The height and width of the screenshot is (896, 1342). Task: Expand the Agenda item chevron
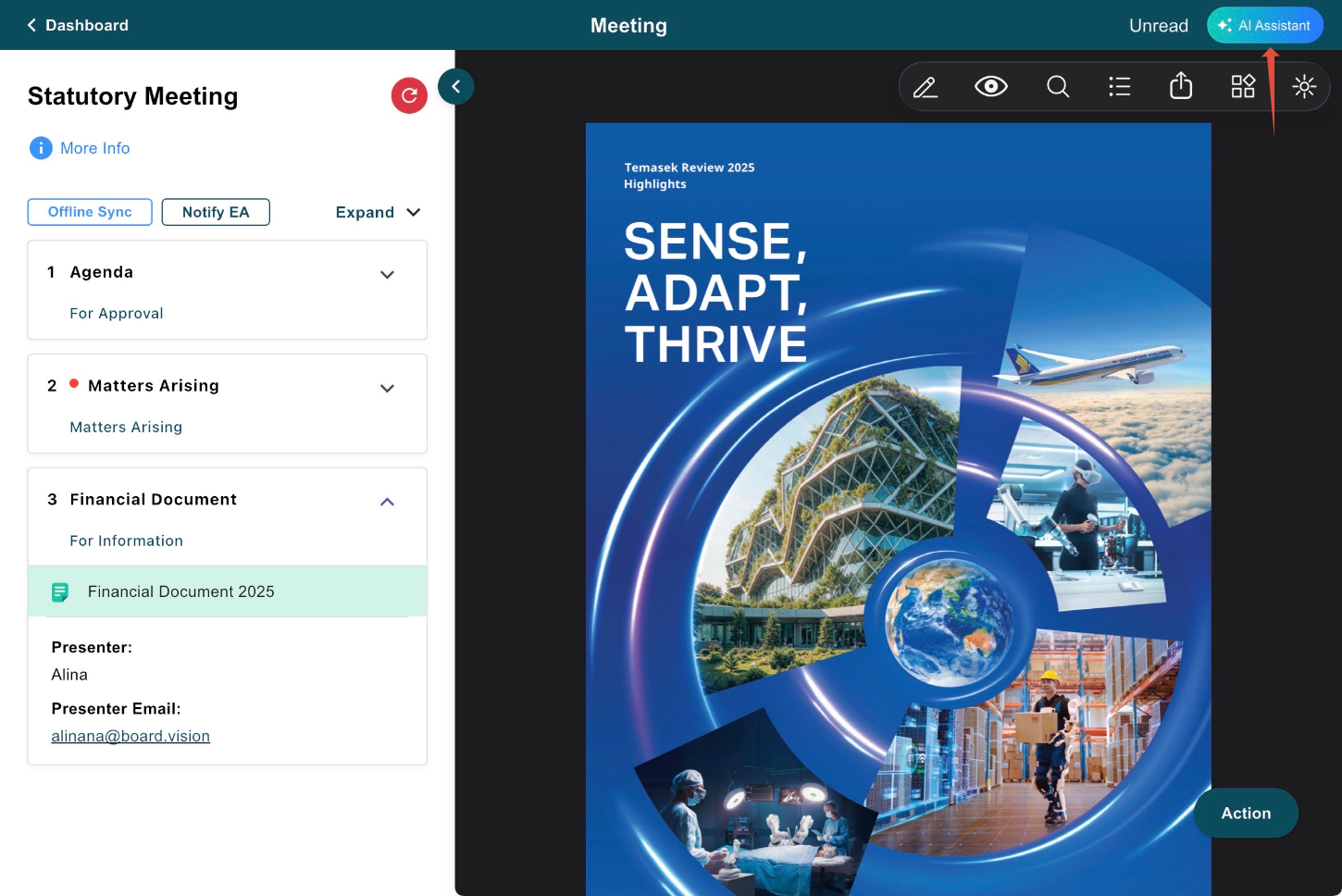click(388, 275)
